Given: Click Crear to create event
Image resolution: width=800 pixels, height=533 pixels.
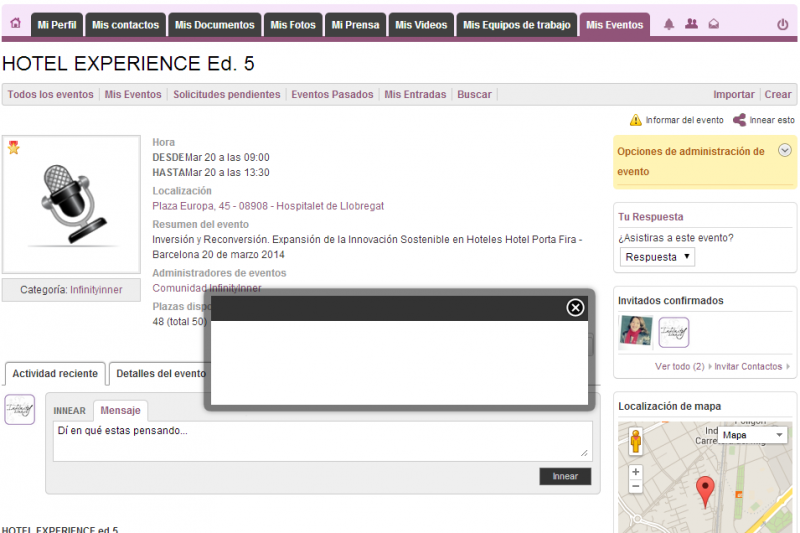Looking at the screenshot, I should pyautogui.click(x=778, y=94).
